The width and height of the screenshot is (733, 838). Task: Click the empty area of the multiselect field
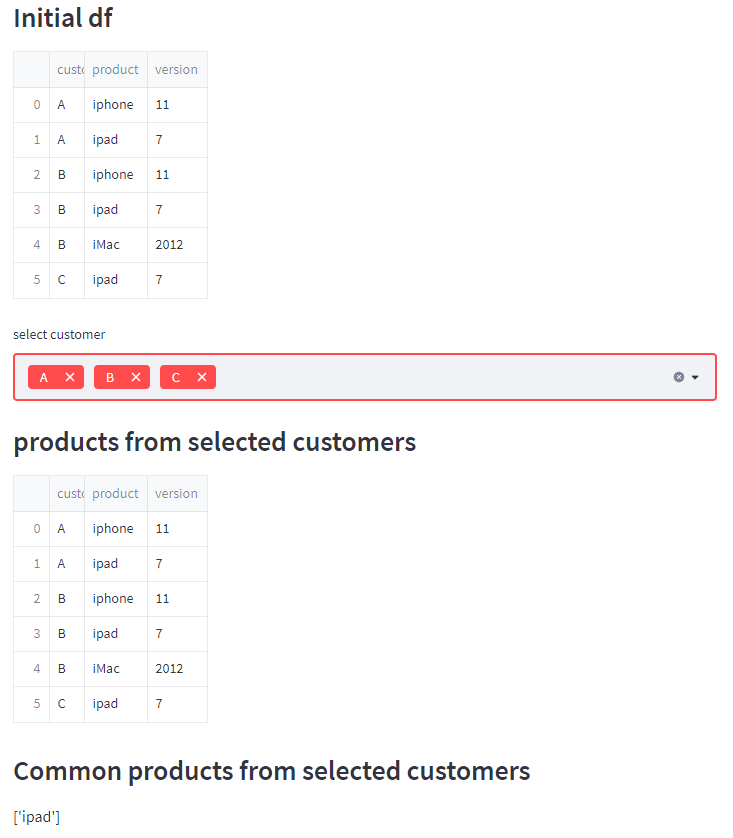click(x=440, y=377)
